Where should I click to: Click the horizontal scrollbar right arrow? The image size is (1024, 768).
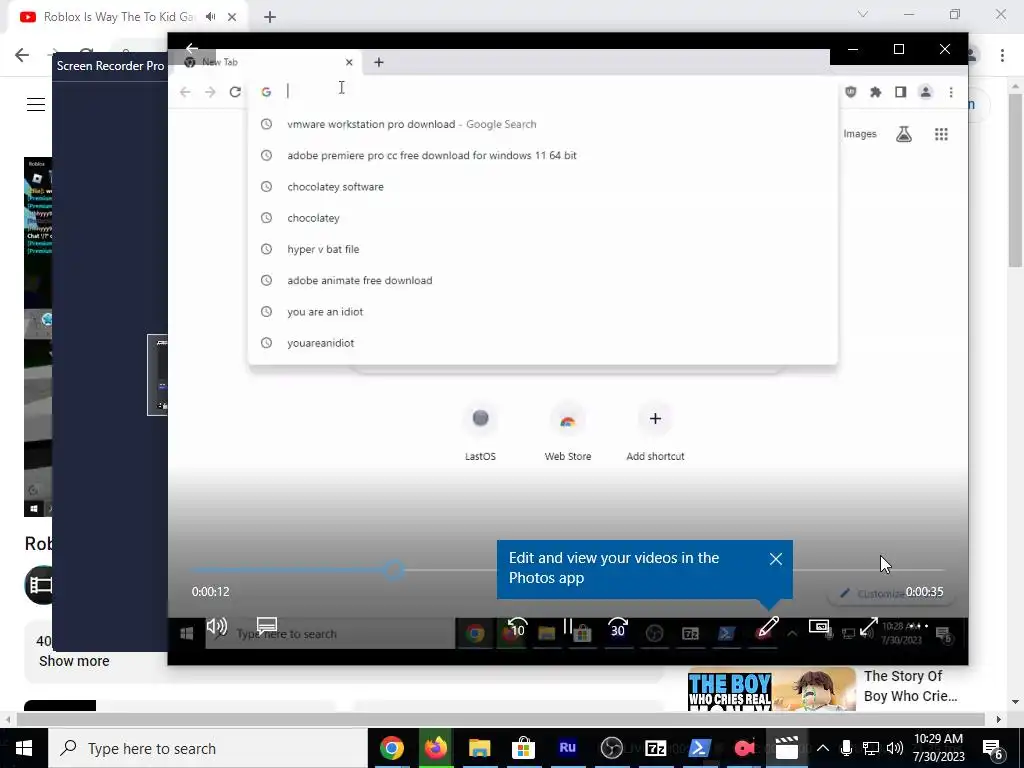[999, 719]
